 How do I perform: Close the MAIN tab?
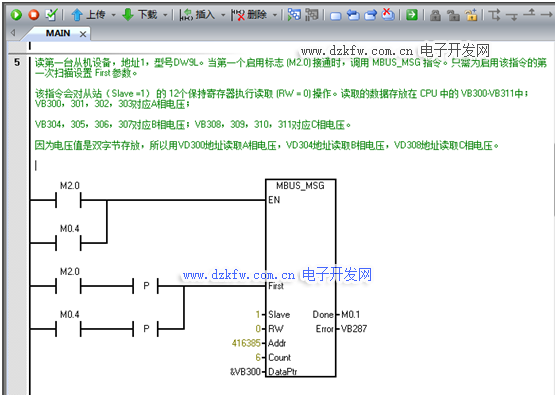point(83,34)
